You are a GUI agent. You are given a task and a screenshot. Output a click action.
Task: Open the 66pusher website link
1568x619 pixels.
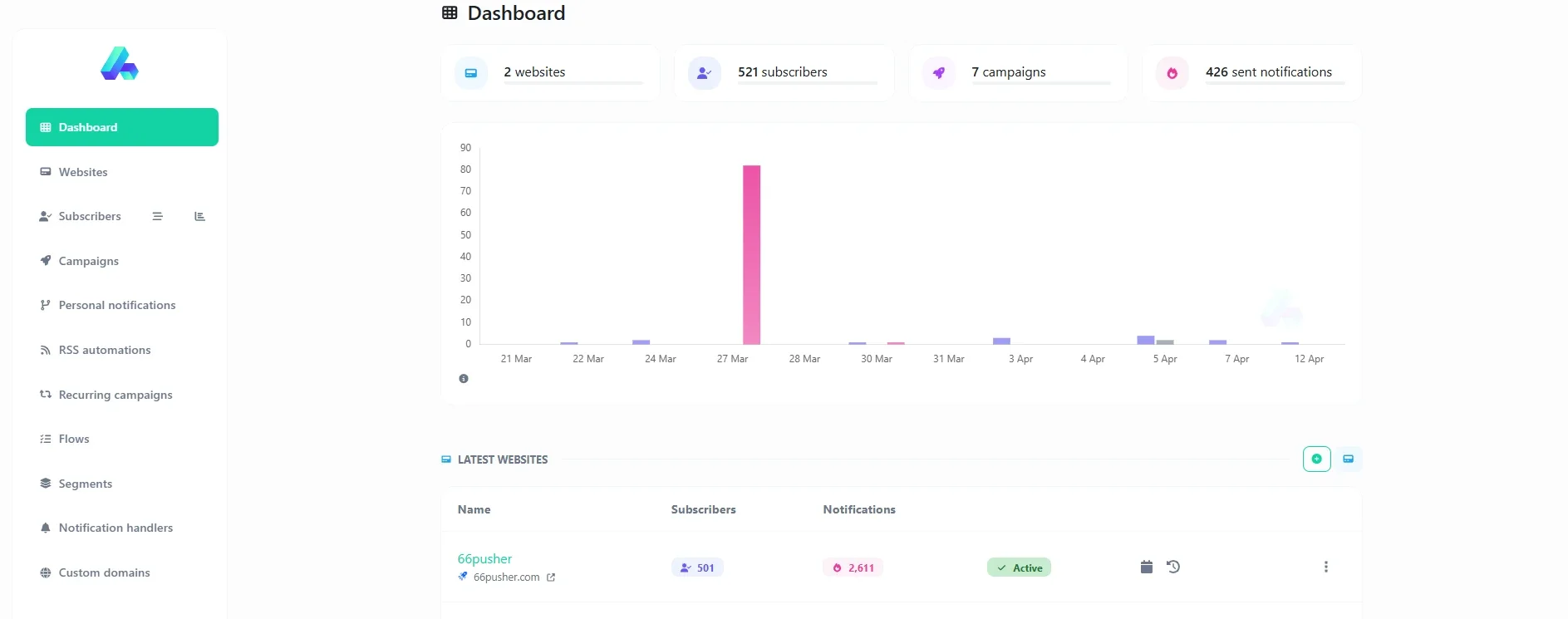[x=484, y=558]
